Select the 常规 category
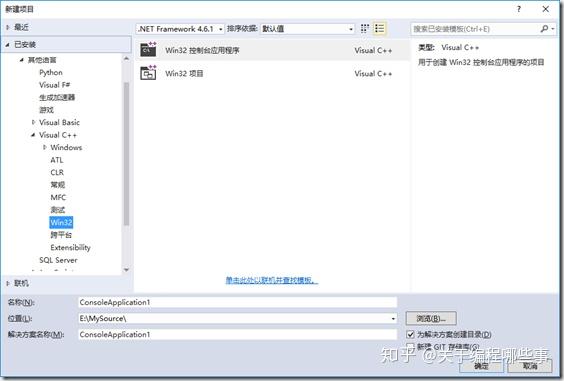The height and width of the screenshot is (381, 564). [x=58, y=185]
